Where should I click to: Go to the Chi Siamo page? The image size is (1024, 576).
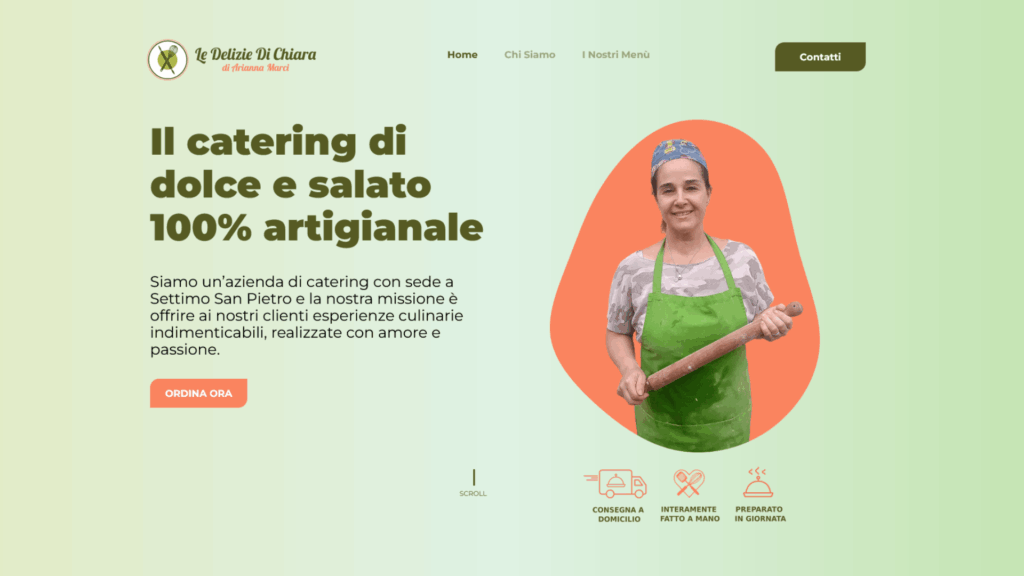(x=530, y=55)
